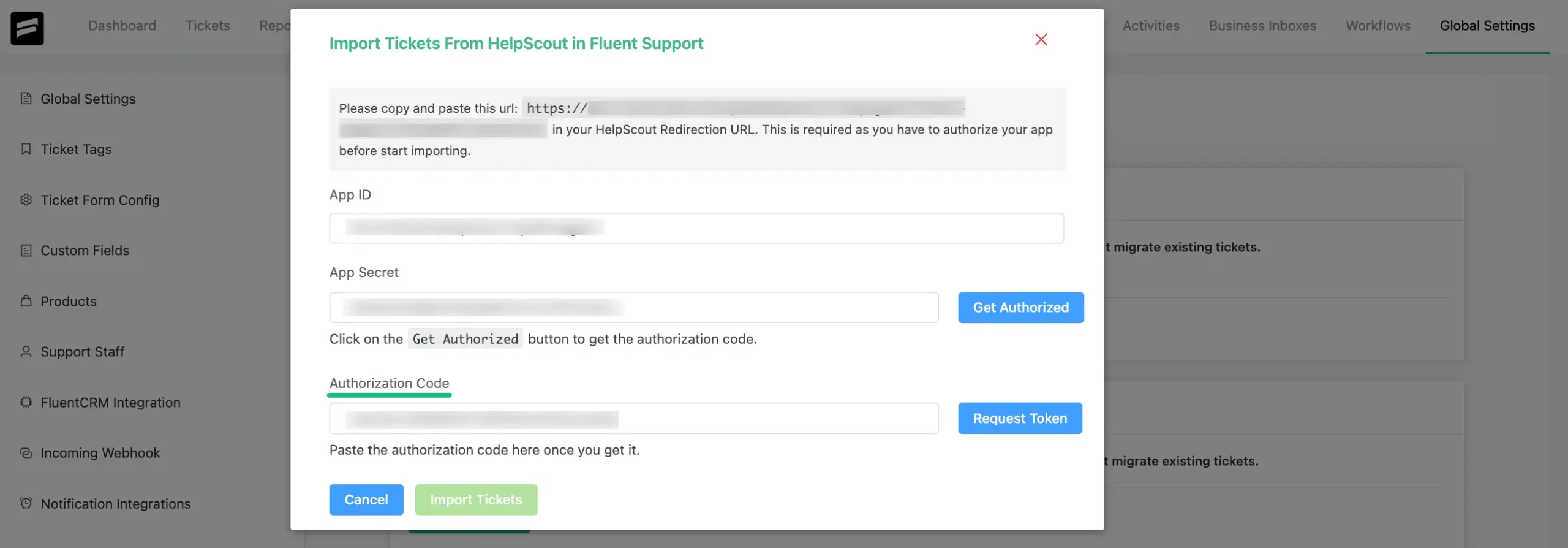Click the Fluent Support logo icon
The width and height of the screenshot is (1568, 548).
click(x=27, y=28)
